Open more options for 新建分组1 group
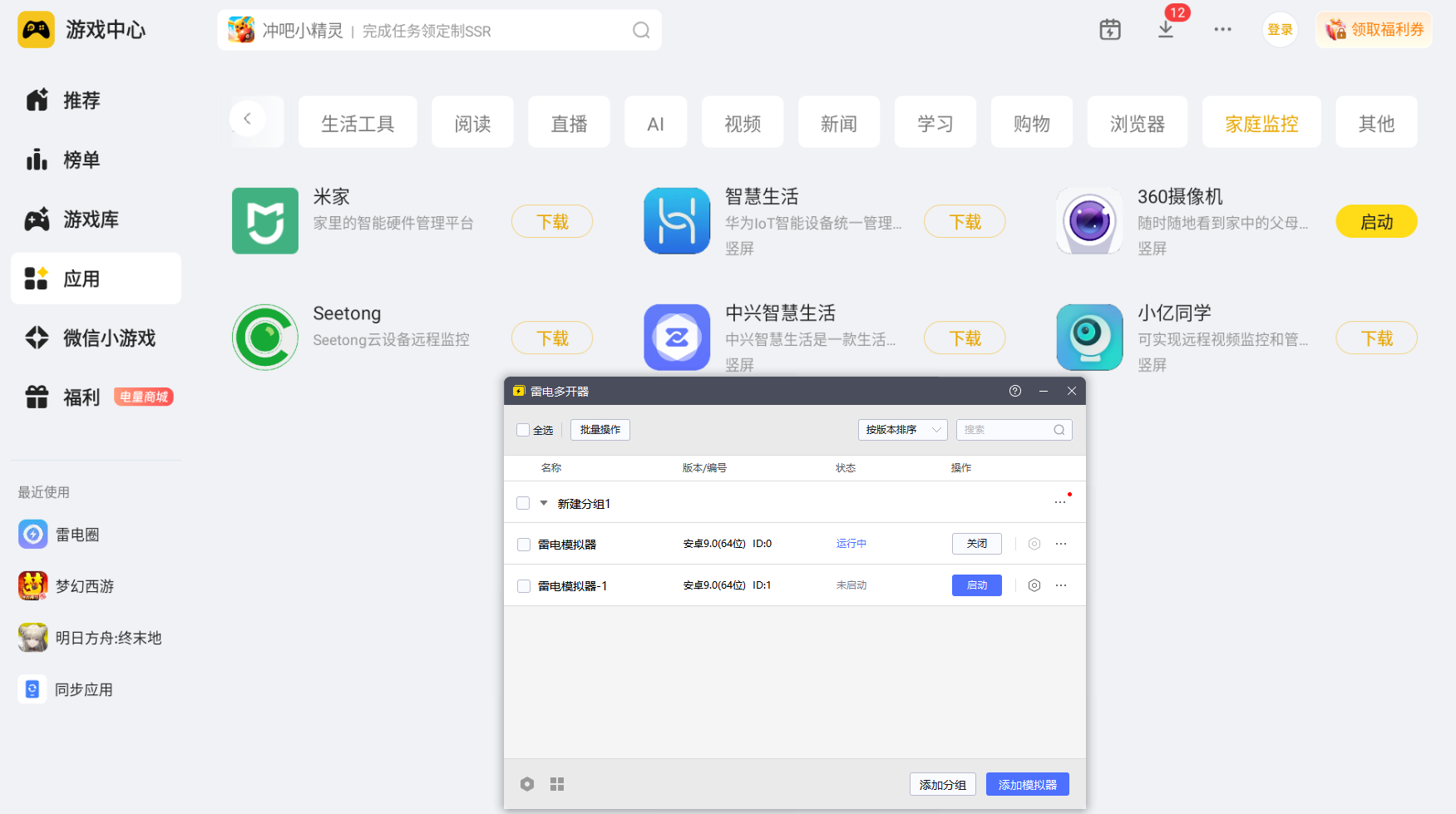This screenshot has width=1456, height=814. click(1060, 502)
